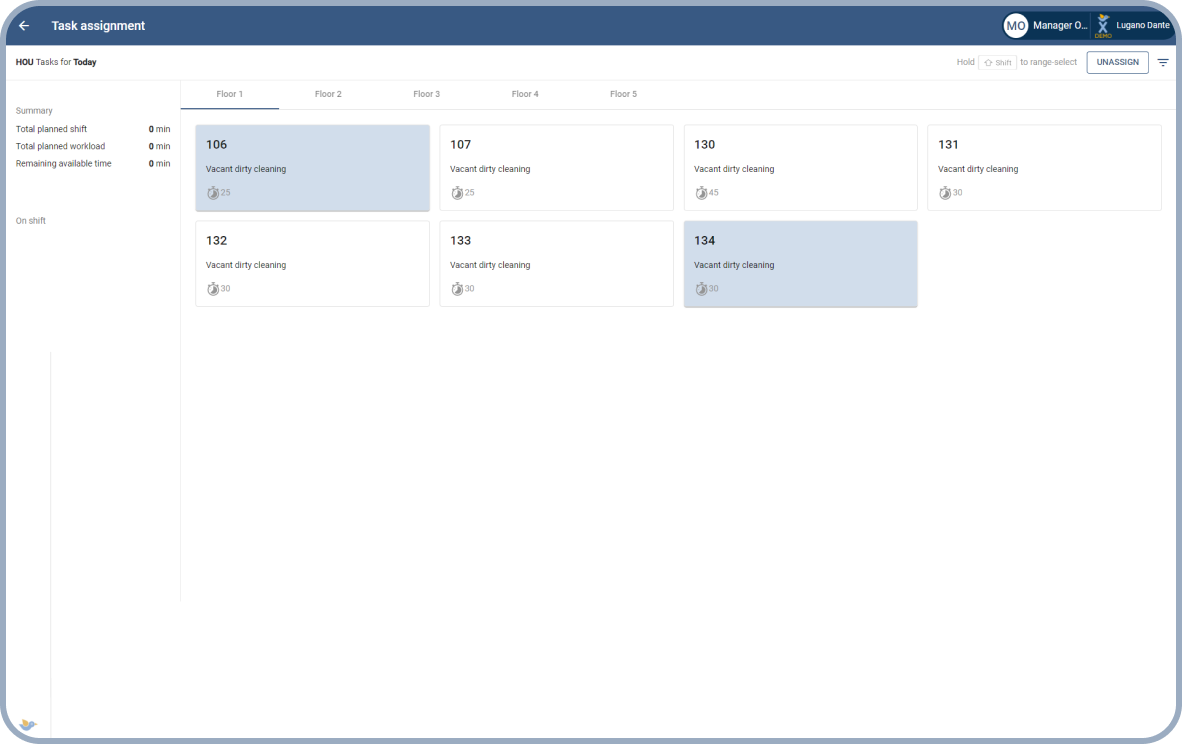Click the back arrow in header

coord(24,26)
